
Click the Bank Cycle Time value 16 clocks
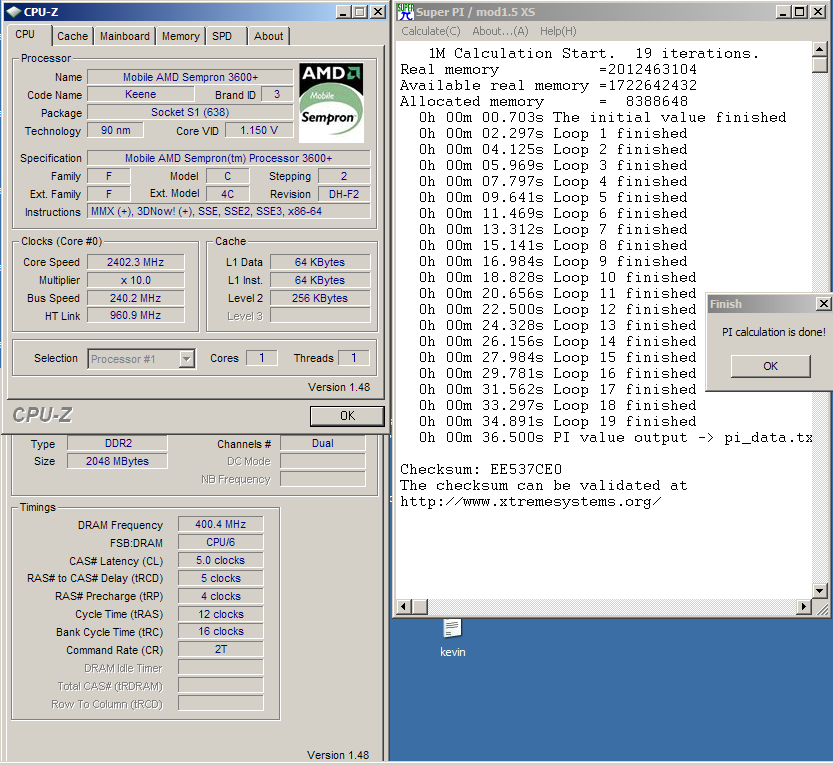point(220,631)
